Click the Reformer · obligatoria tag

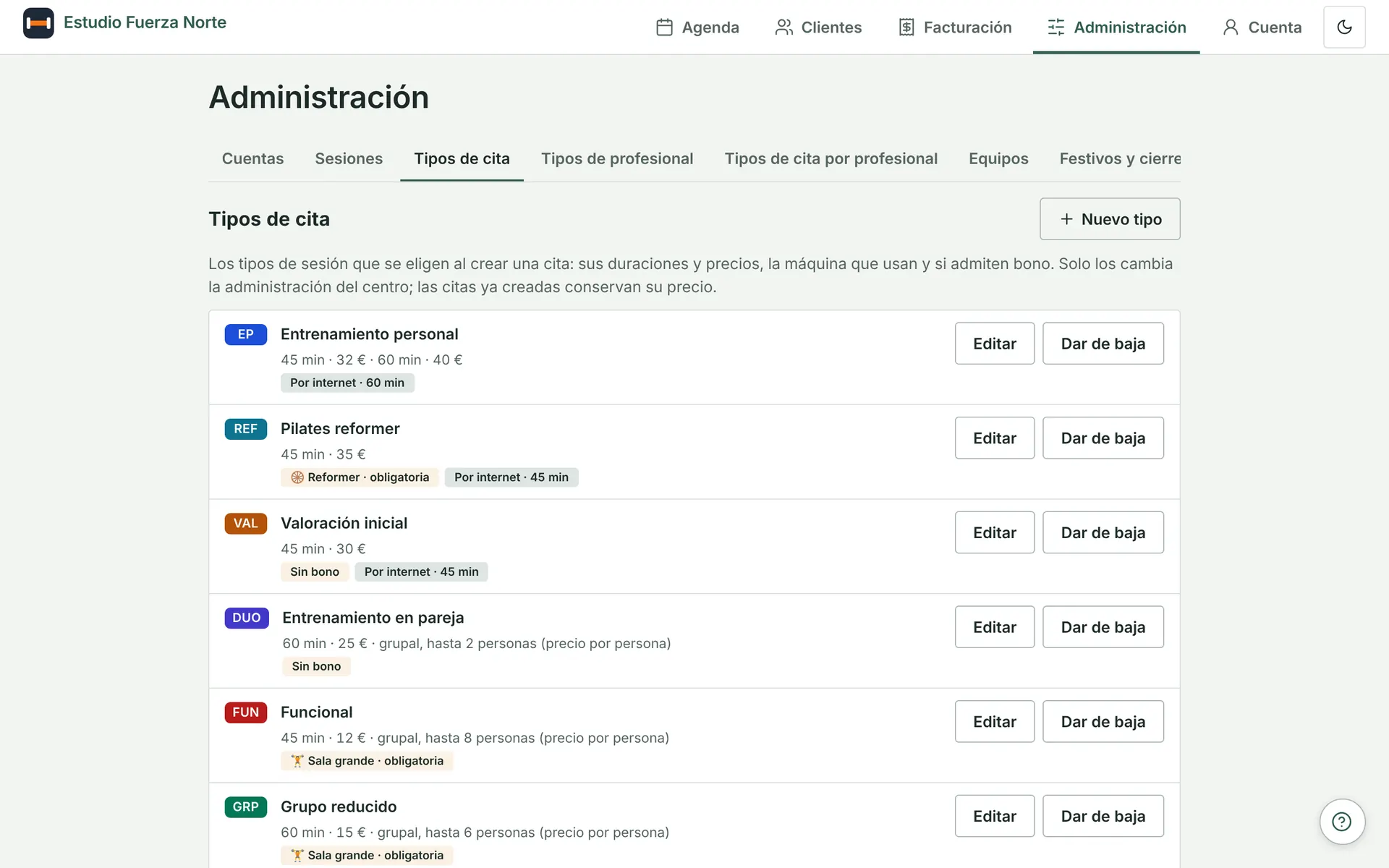click(360, 477)
